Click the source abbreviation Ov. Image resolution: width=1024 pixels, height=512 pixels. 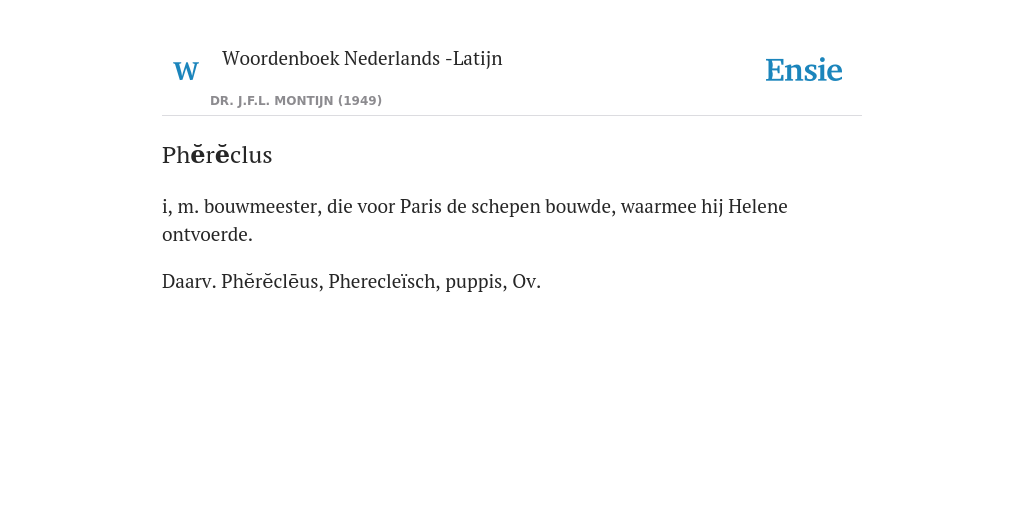tap(526, 281)
